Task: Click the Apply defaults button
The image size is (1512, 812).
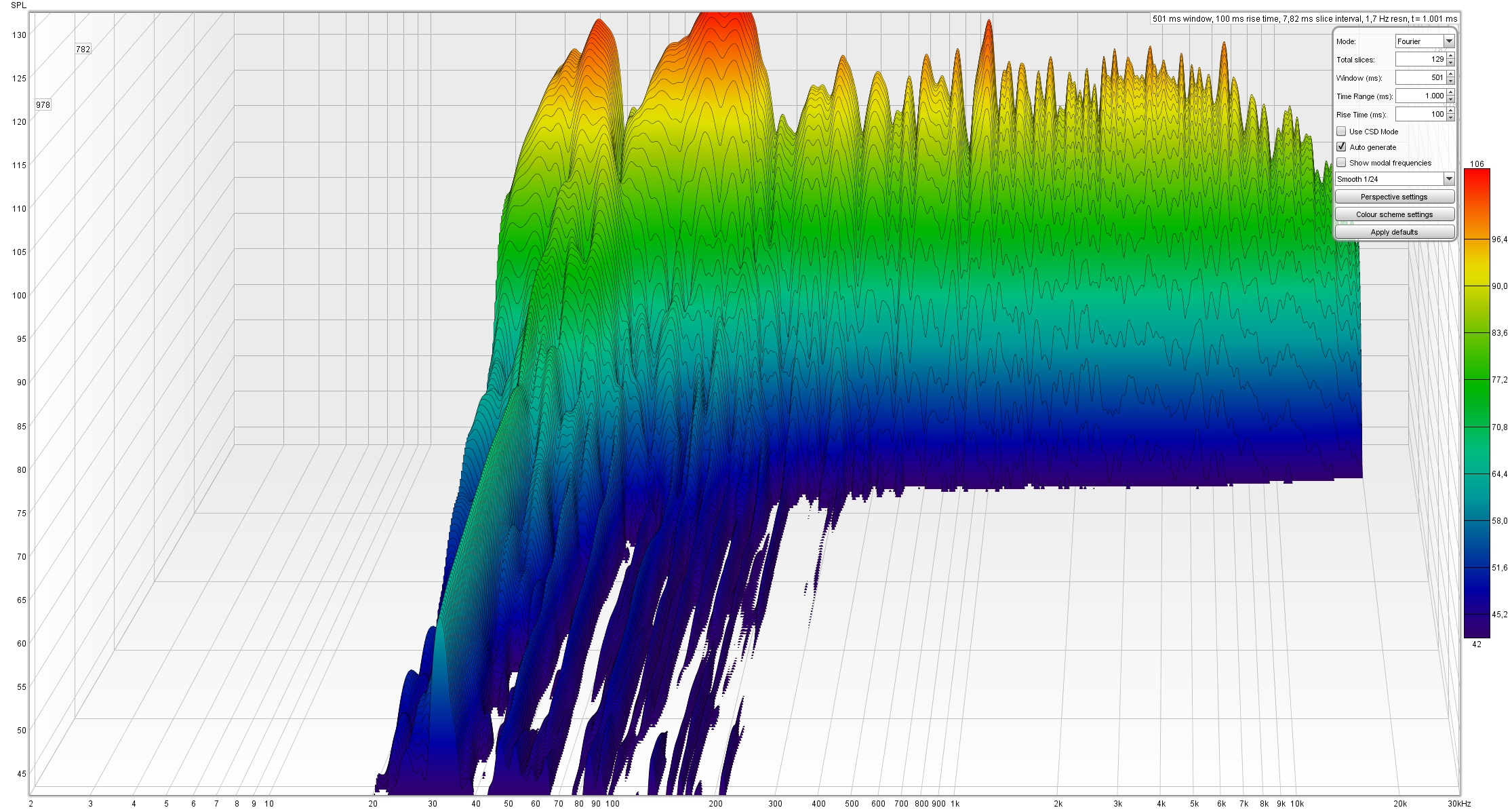Action: pyautogui.click(x=1395, y=232)
